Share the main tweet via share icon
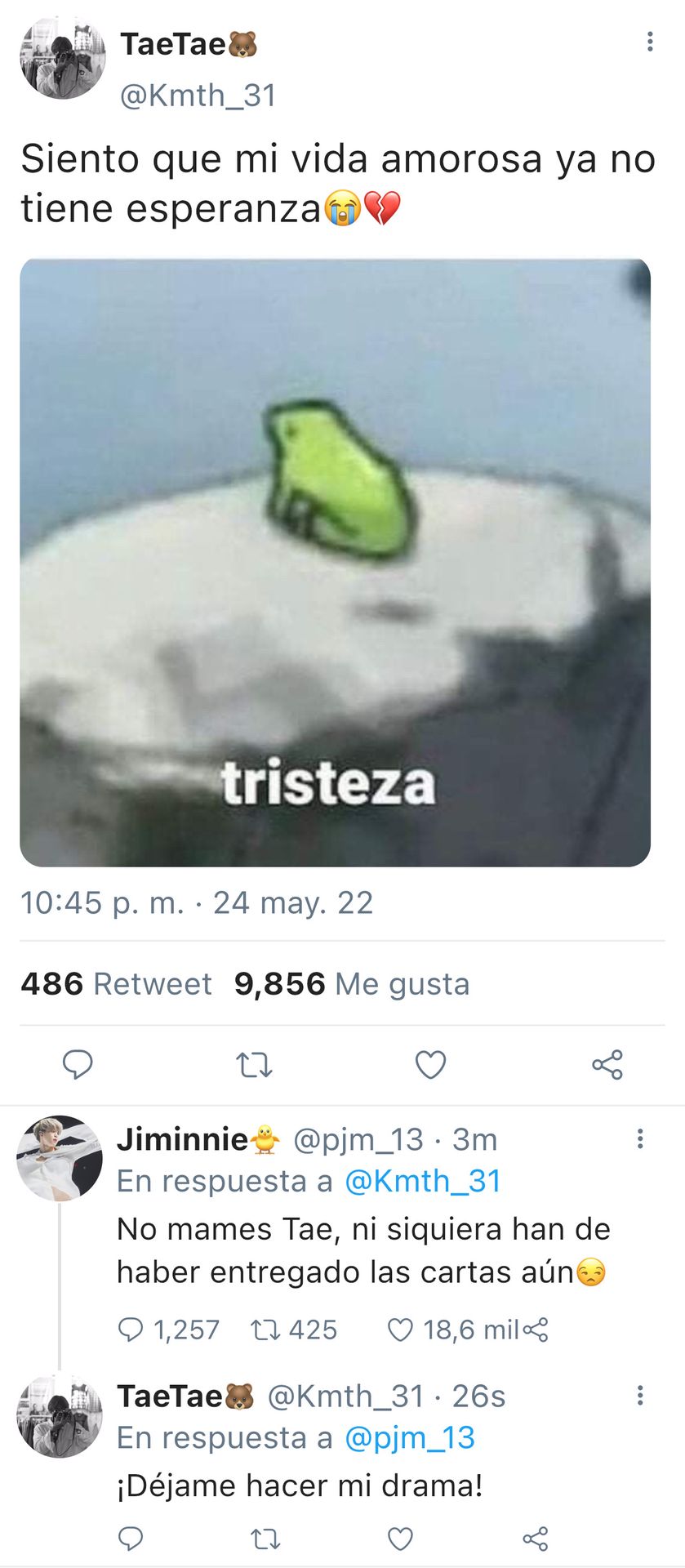 tap(607, 1065)
